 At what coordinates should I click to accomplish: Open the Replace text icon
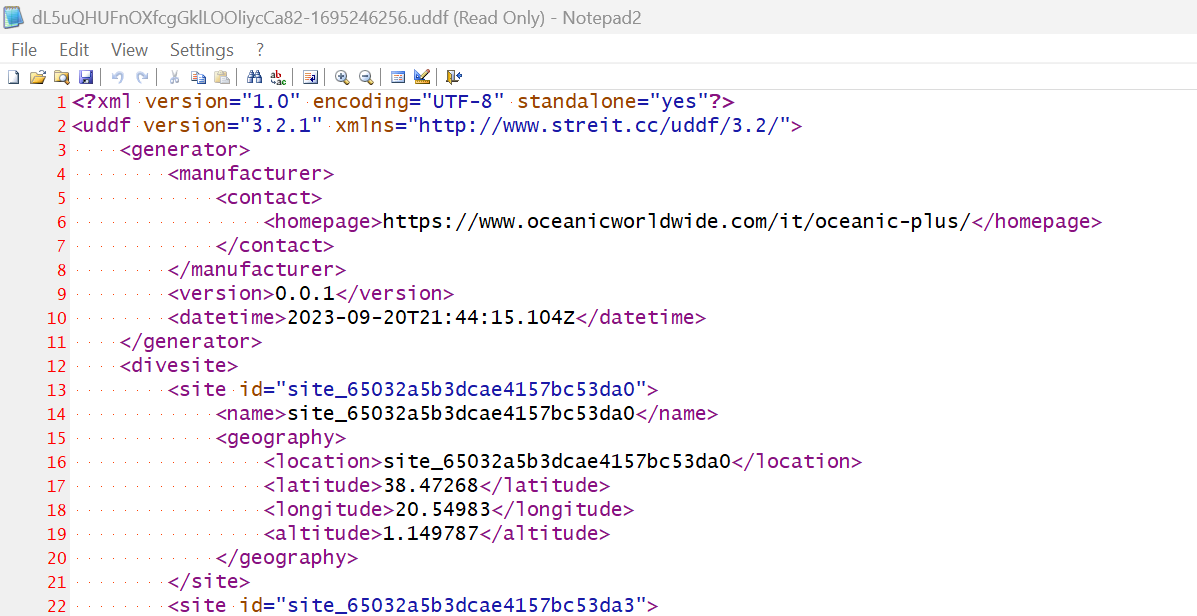(278, 77)
